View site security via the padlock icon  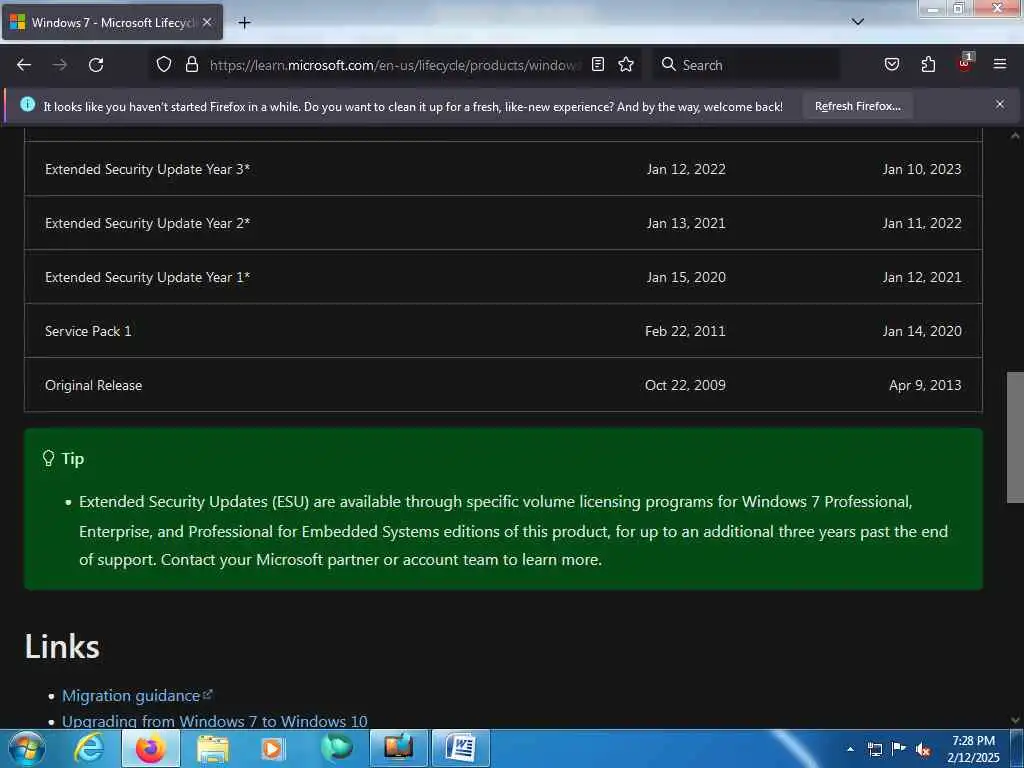pos(191,64)
